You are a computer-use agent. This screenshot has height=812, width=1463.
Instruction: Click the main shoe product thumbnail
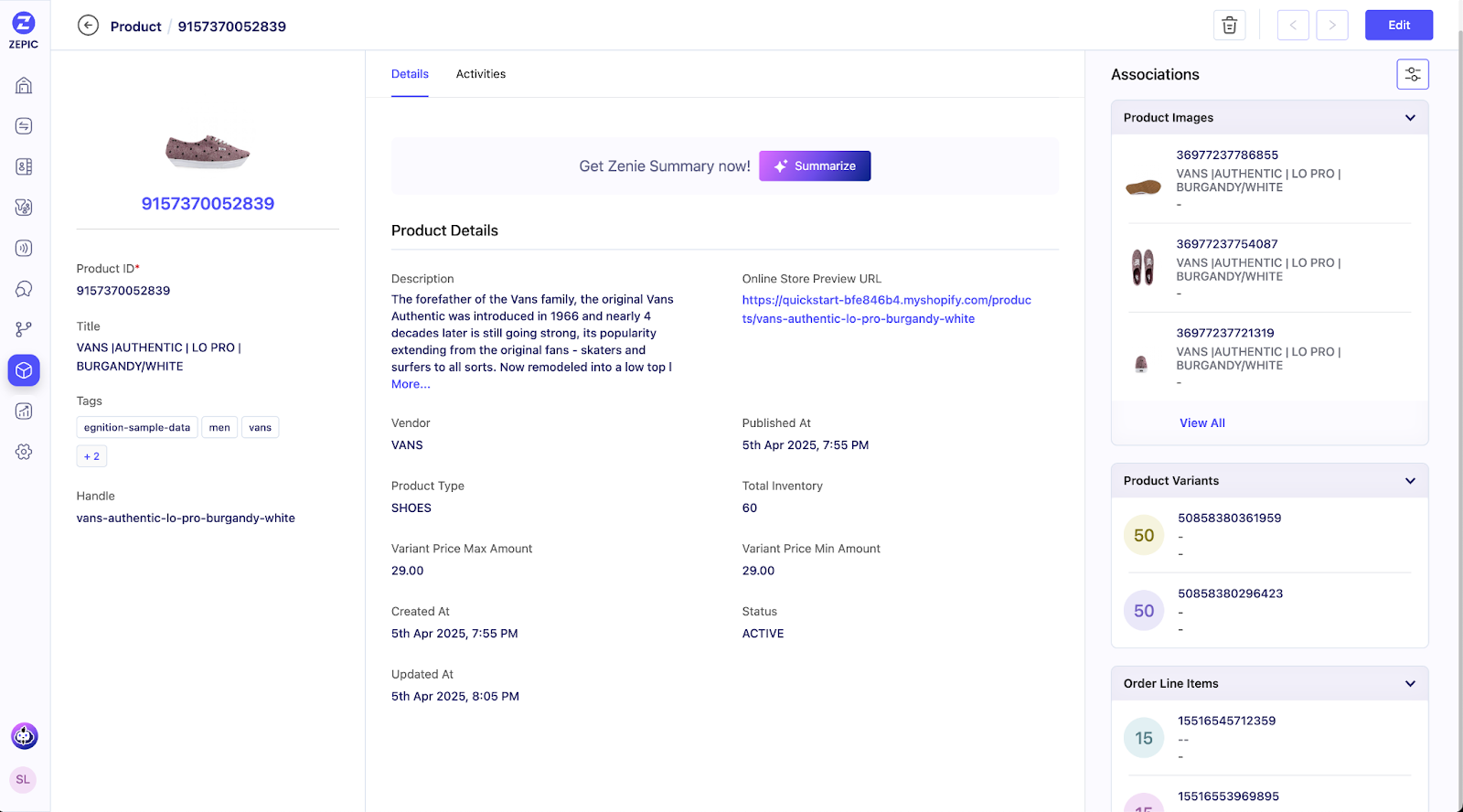point(208,150)
